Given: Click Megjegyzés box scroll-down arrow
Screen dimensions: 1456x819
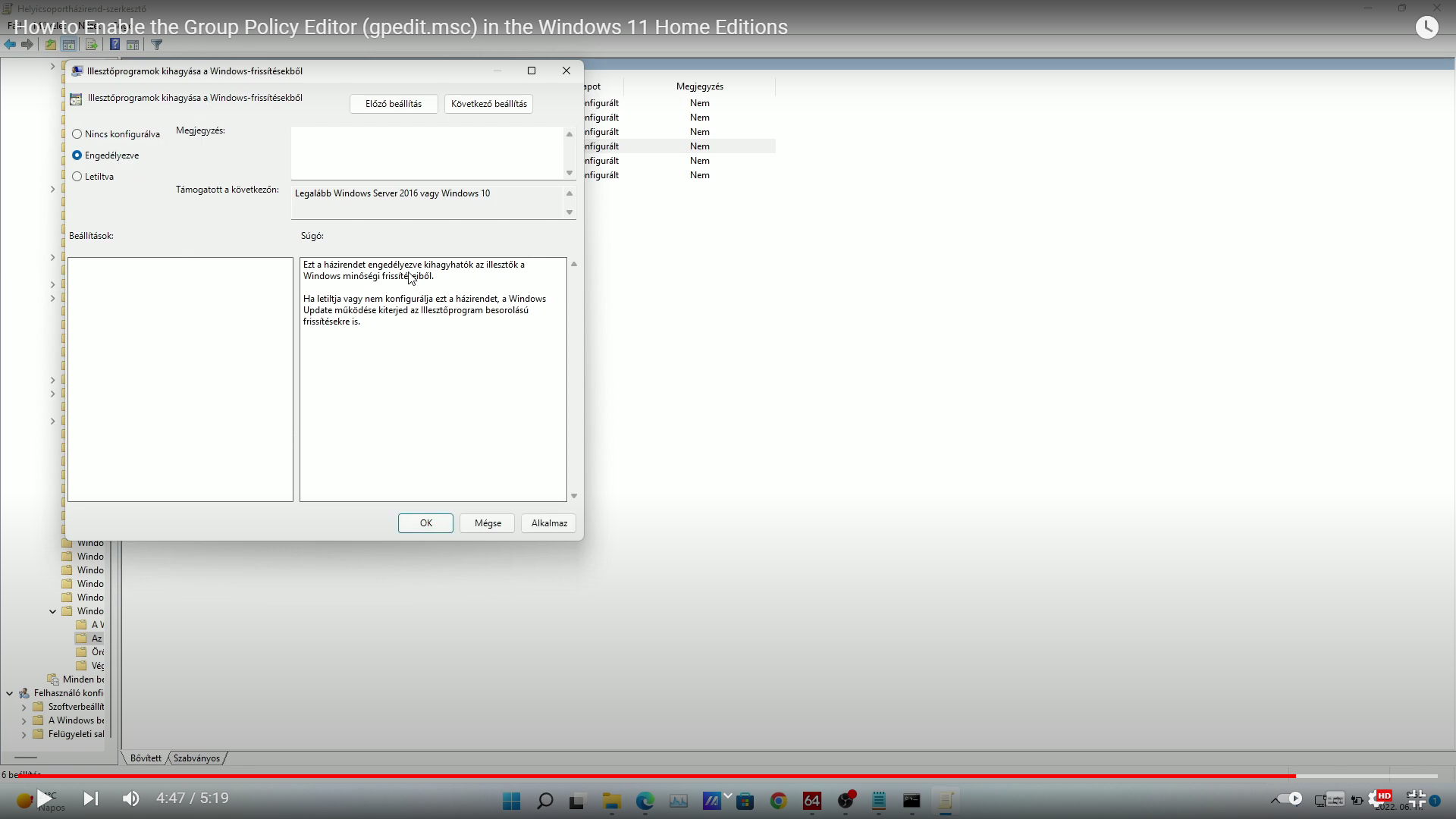Looking at the screenshot, I should point(570,173).
